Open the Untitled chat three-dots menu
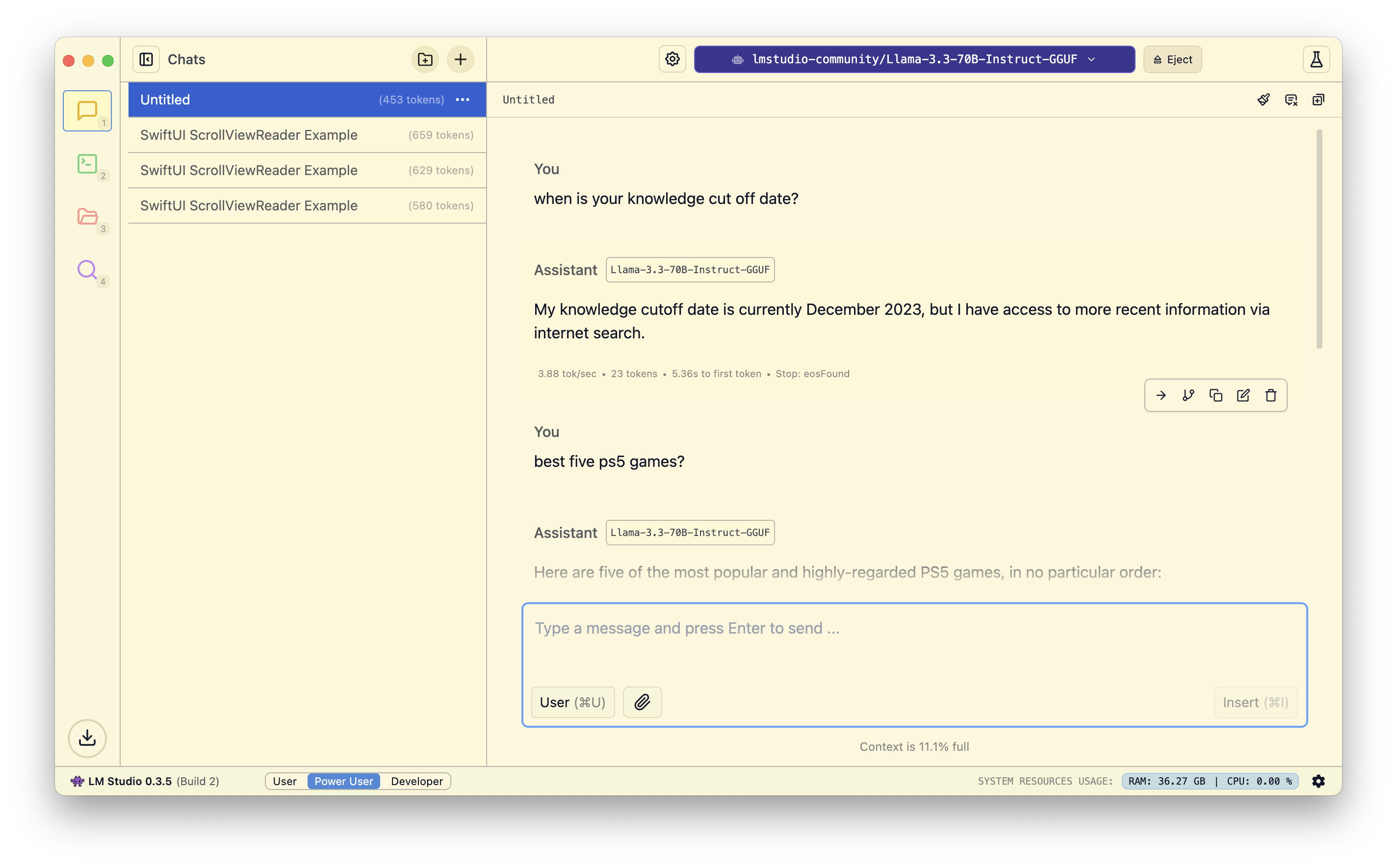 click(x=463, y=100)
